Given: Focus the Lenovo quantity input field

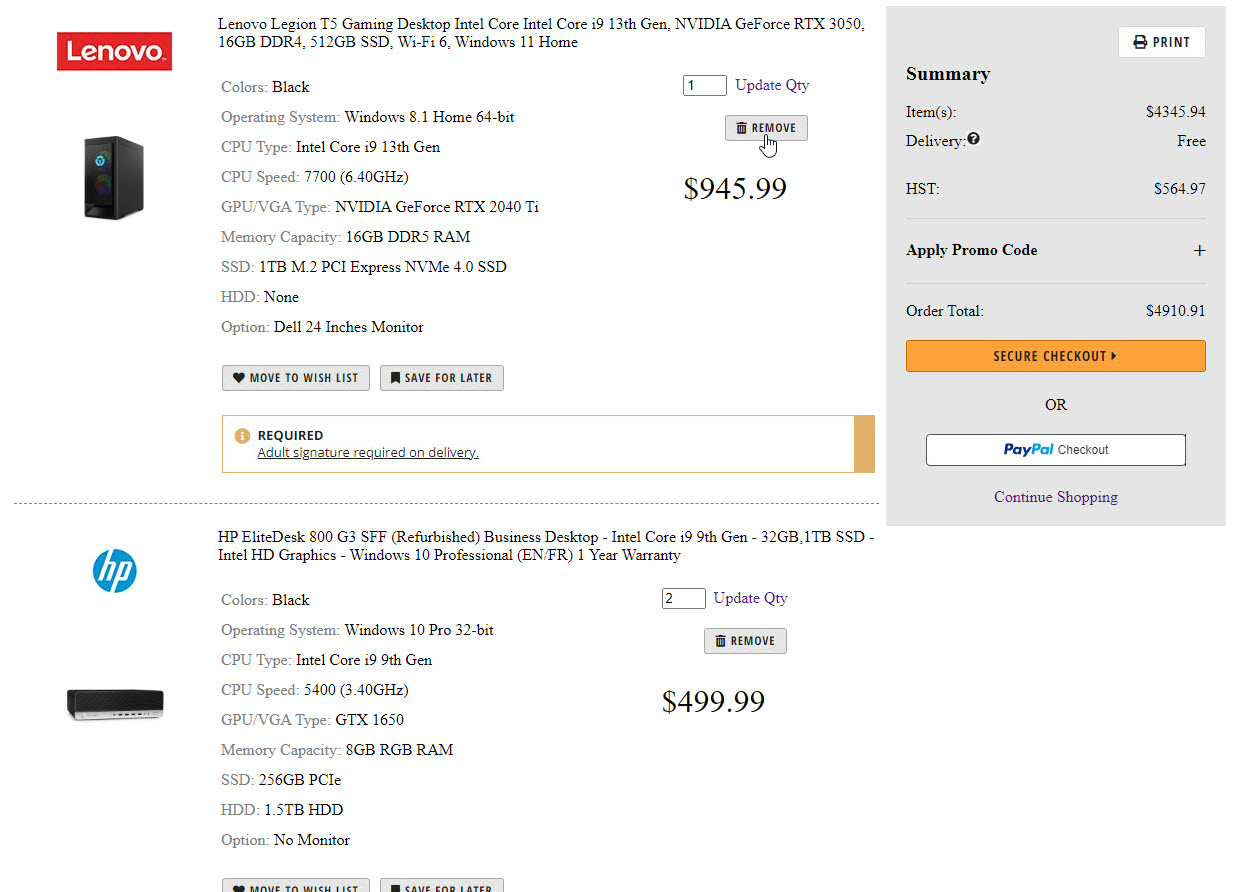Looking at the screenshot, I should pos(704,86).
